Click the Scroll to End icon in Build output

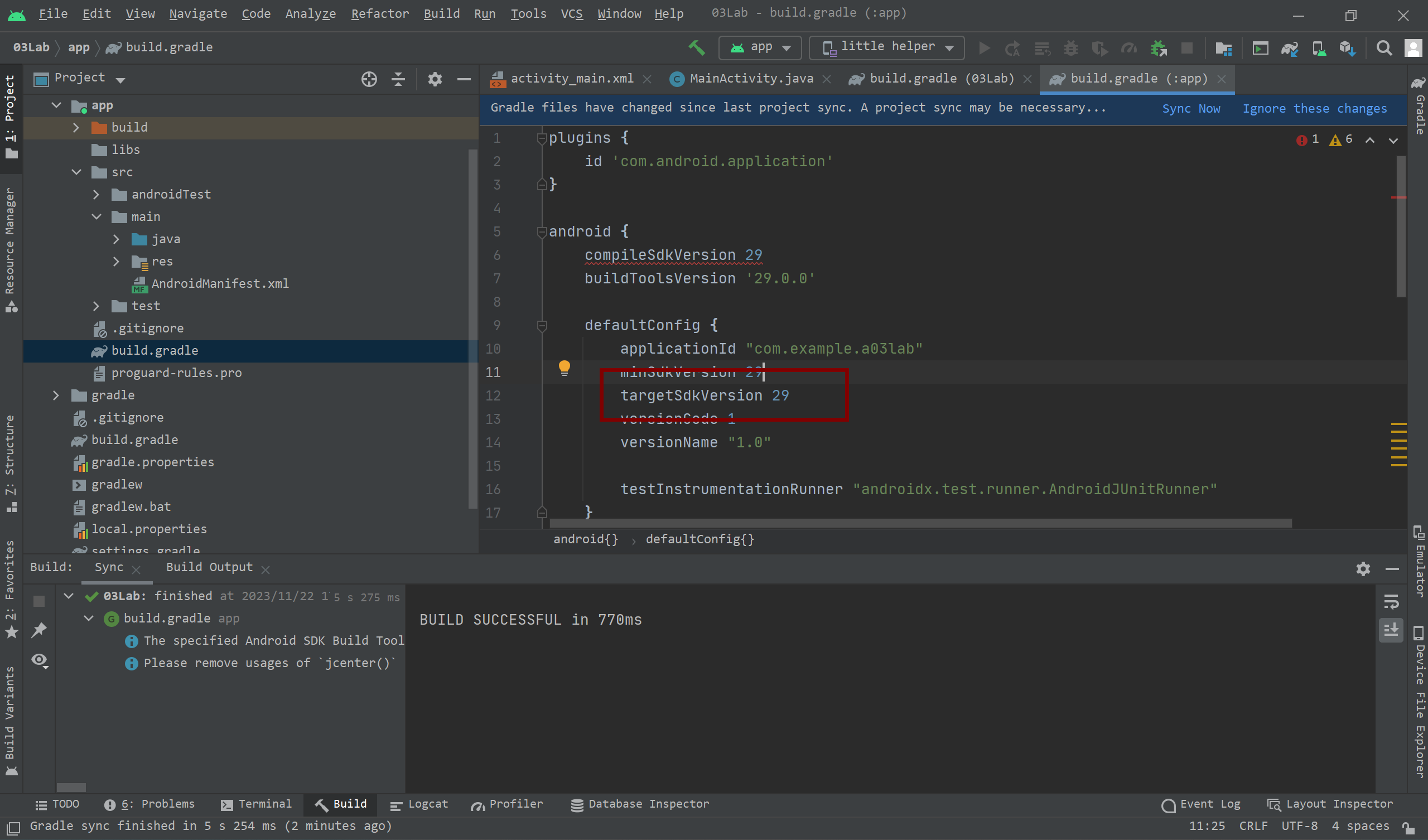tap(1391, 630)
